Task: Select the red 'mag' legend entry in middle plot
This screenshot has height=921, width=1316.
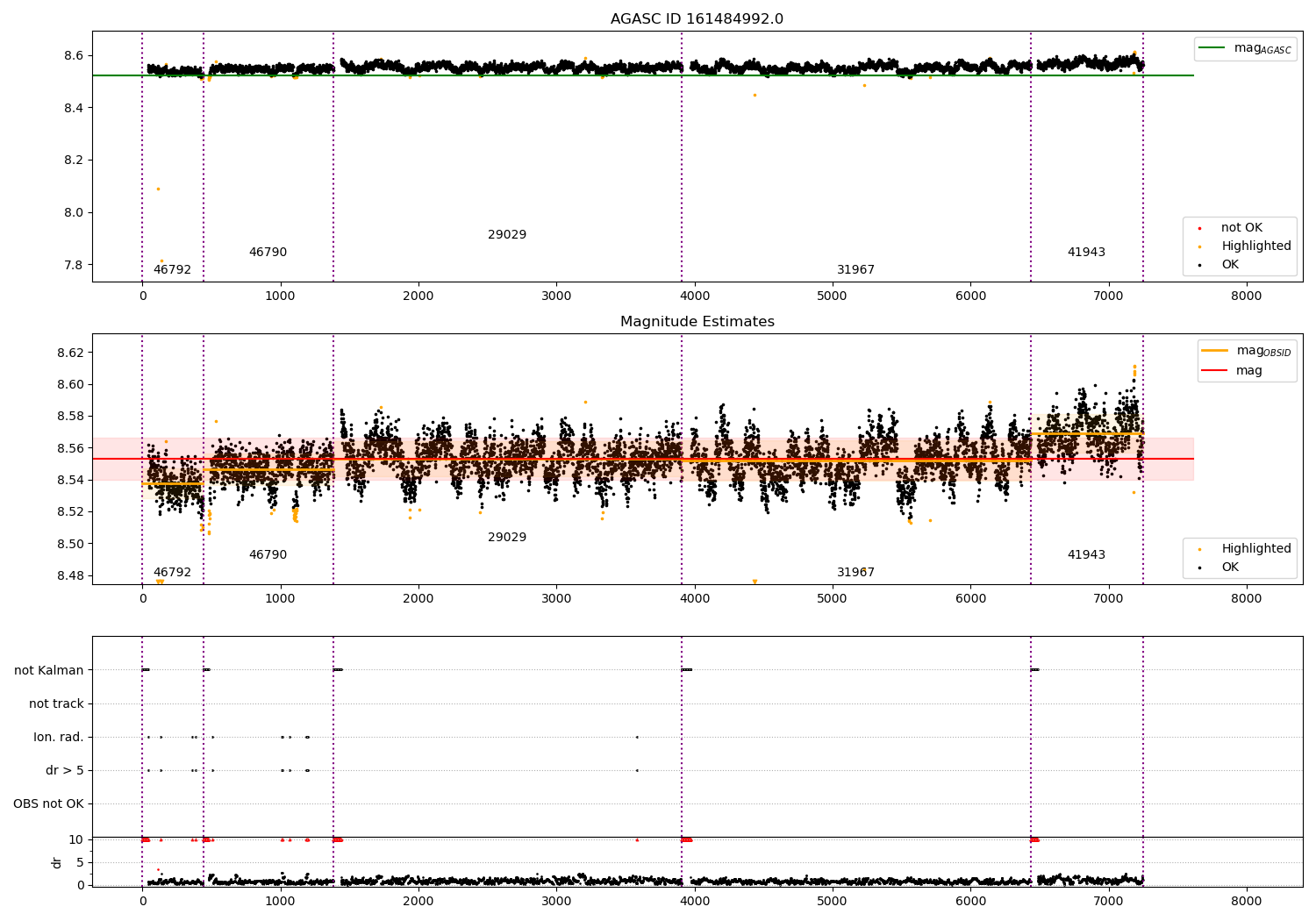Action: (1233, 371)
